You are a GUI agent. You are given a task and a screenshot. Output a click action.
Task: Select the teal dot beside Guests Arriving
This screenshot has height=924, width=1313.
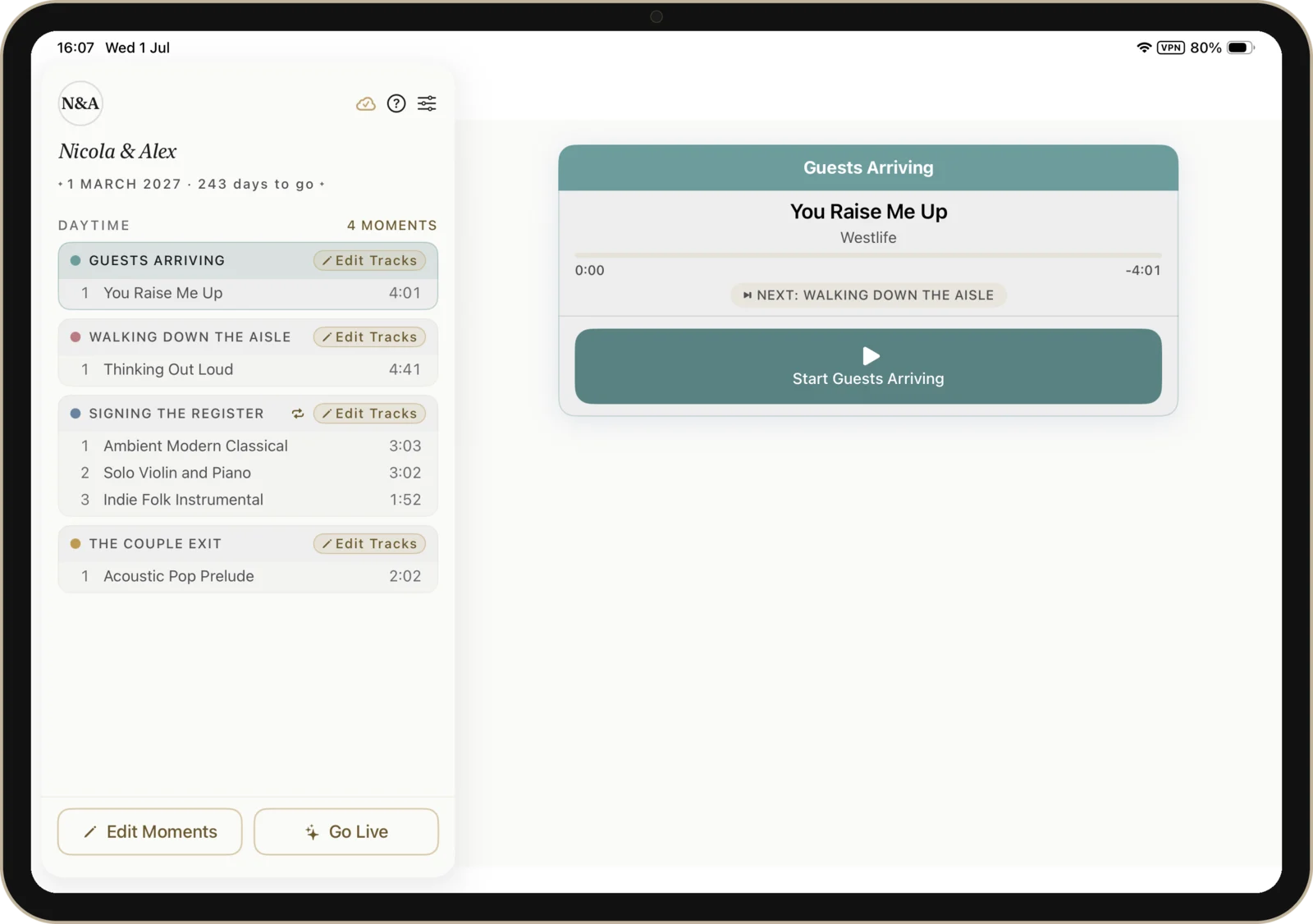click(75, 260)
